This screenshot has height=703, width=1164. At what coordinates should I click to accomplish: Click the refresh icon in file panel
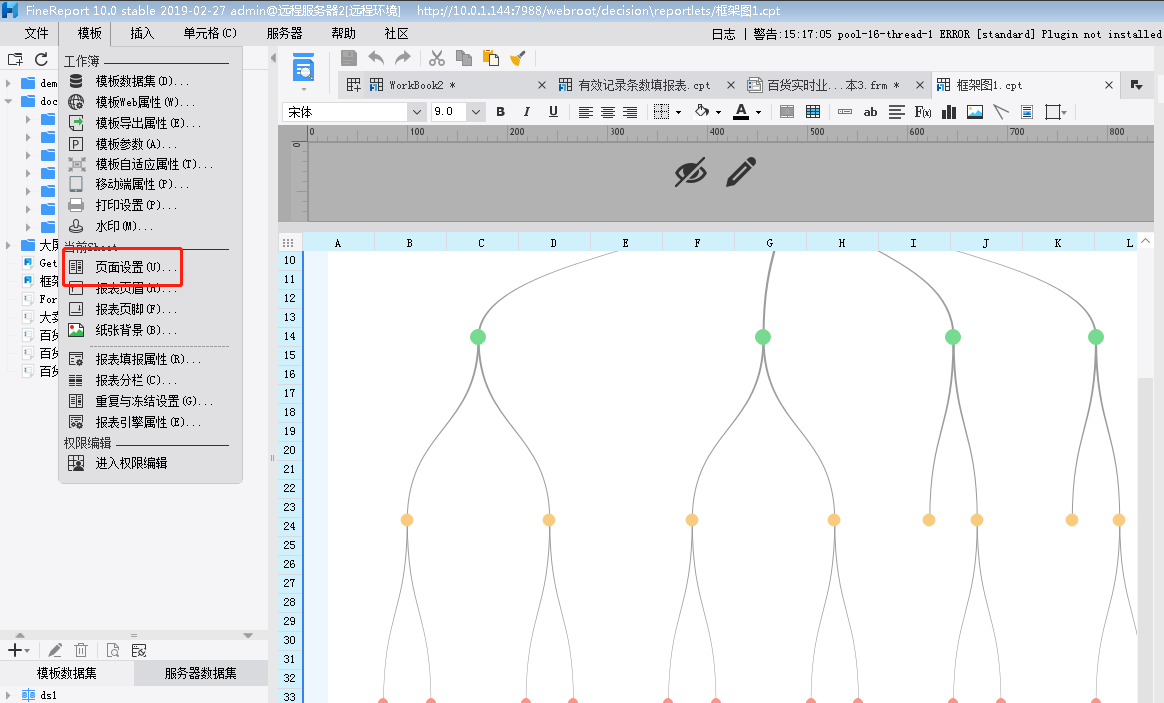point(42,59)
